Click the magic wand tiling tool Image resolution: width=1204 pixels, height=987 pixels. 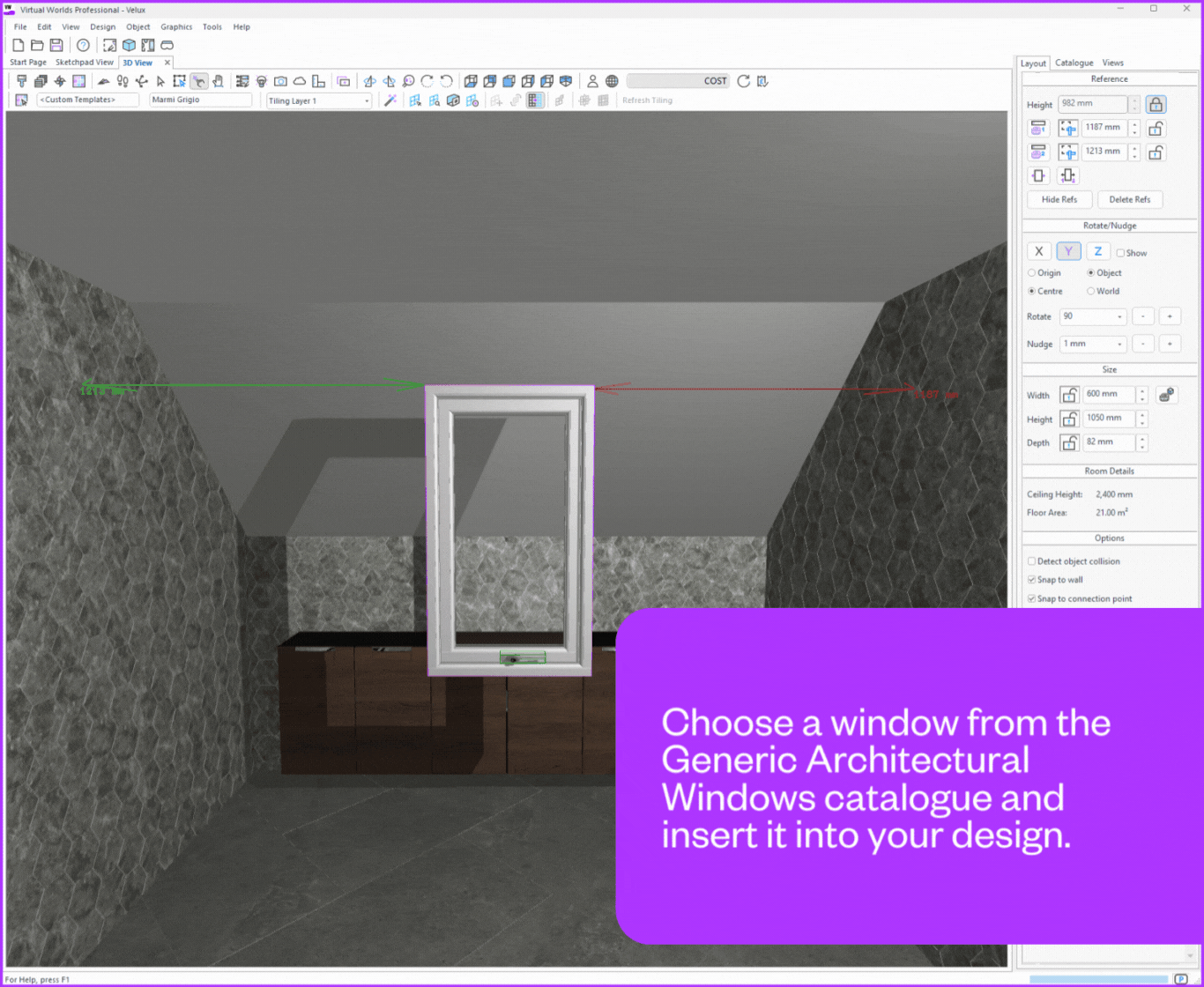click(x=390, y=100)
